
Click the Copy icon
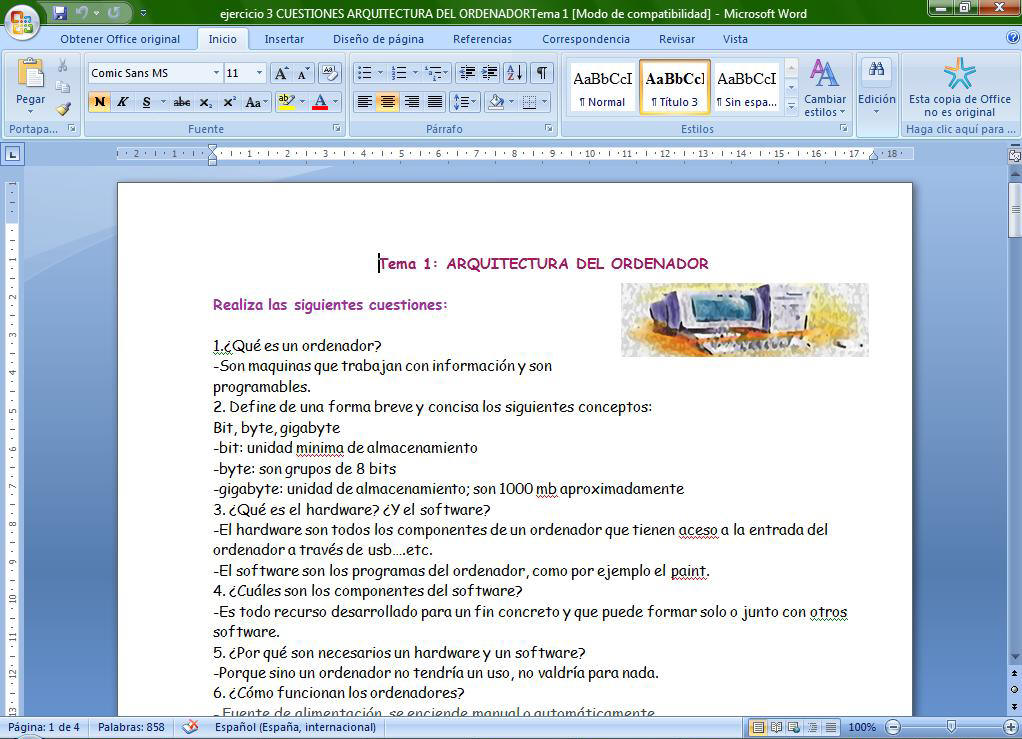coord(63,87)
